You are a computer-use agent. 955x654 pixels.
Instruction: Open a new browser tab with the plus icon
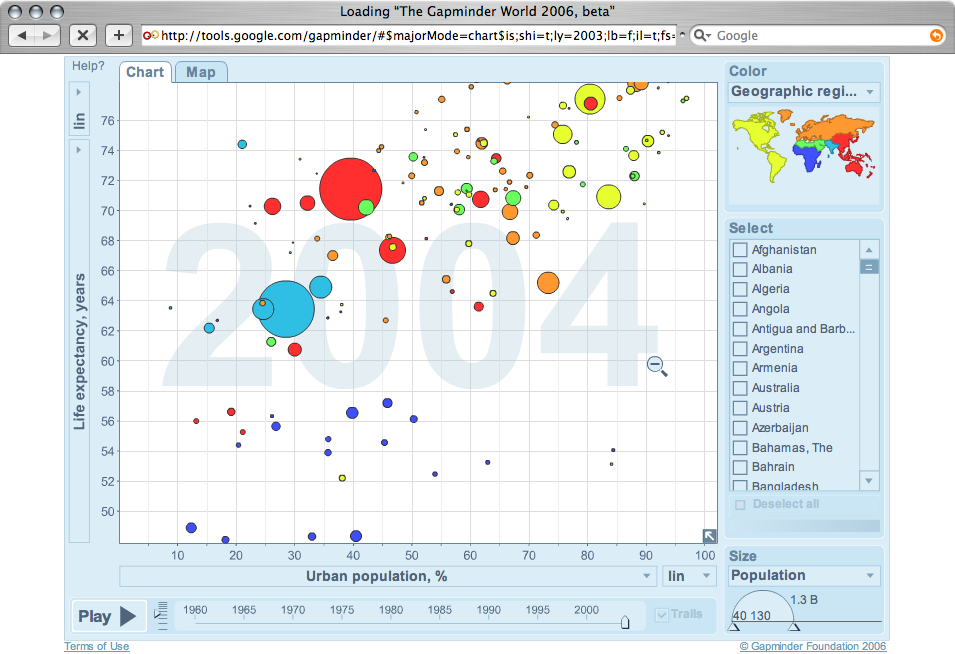(118, 34)
